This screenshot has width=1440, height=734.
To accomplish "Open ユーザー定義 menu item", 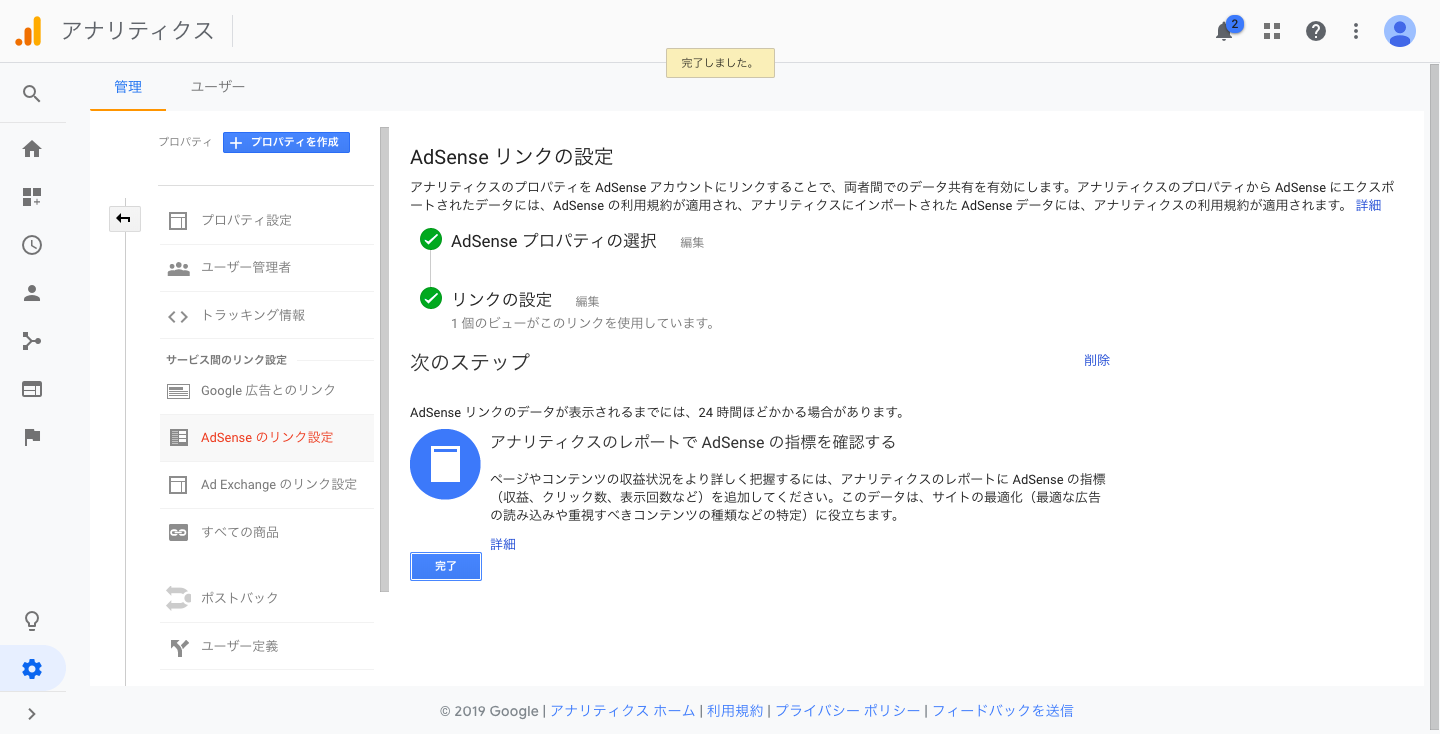I will click(266, 646).
